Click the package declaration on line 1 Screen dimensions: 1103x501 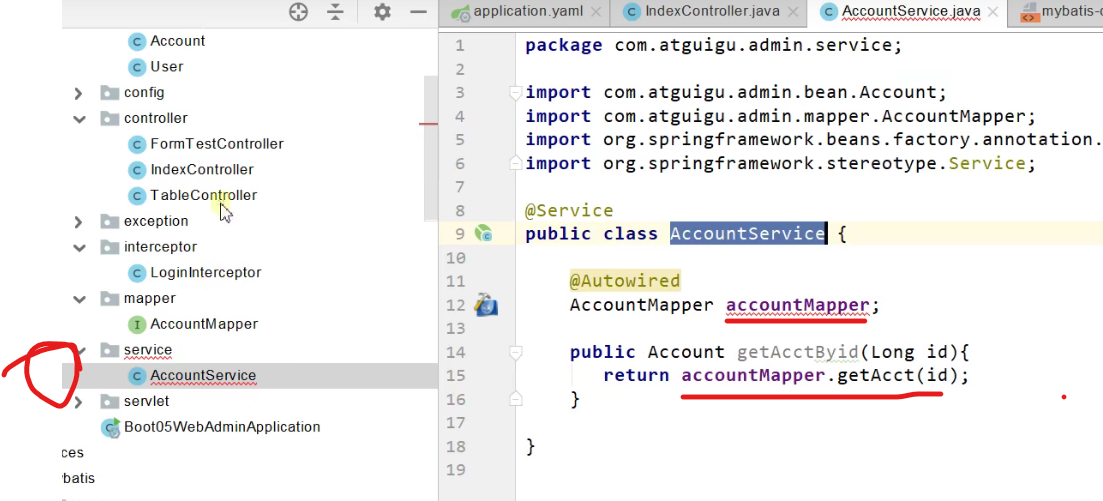713,46
